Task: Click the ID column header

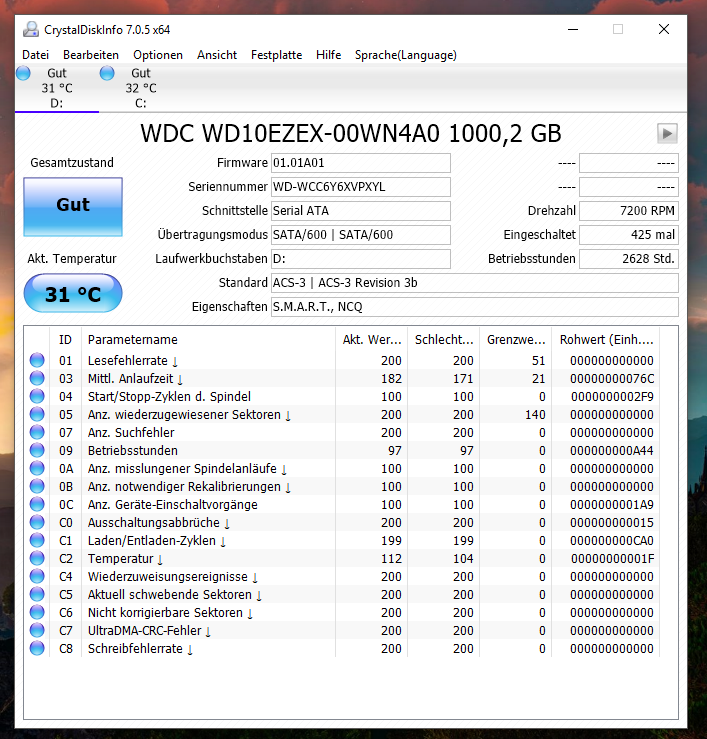Action: click(66, 340)
